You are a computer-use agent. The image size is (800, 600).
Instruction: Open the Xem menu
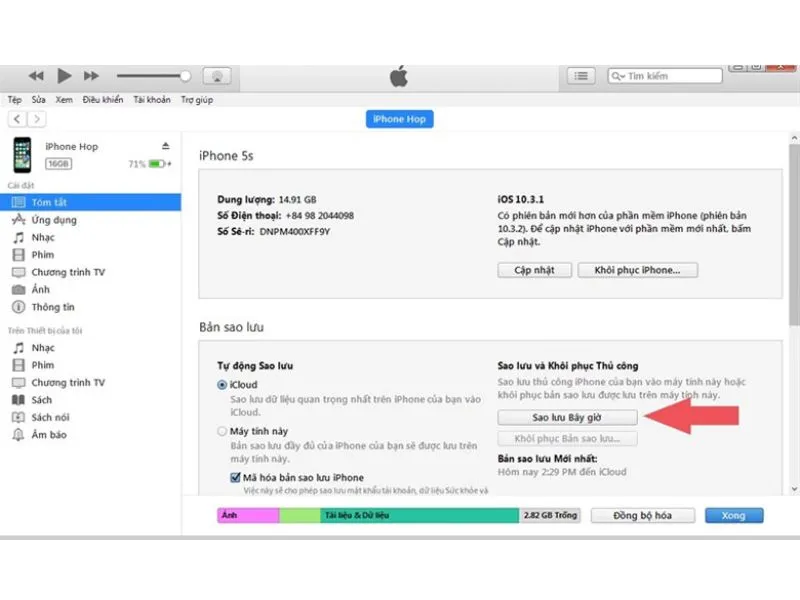tap(64, 99)
